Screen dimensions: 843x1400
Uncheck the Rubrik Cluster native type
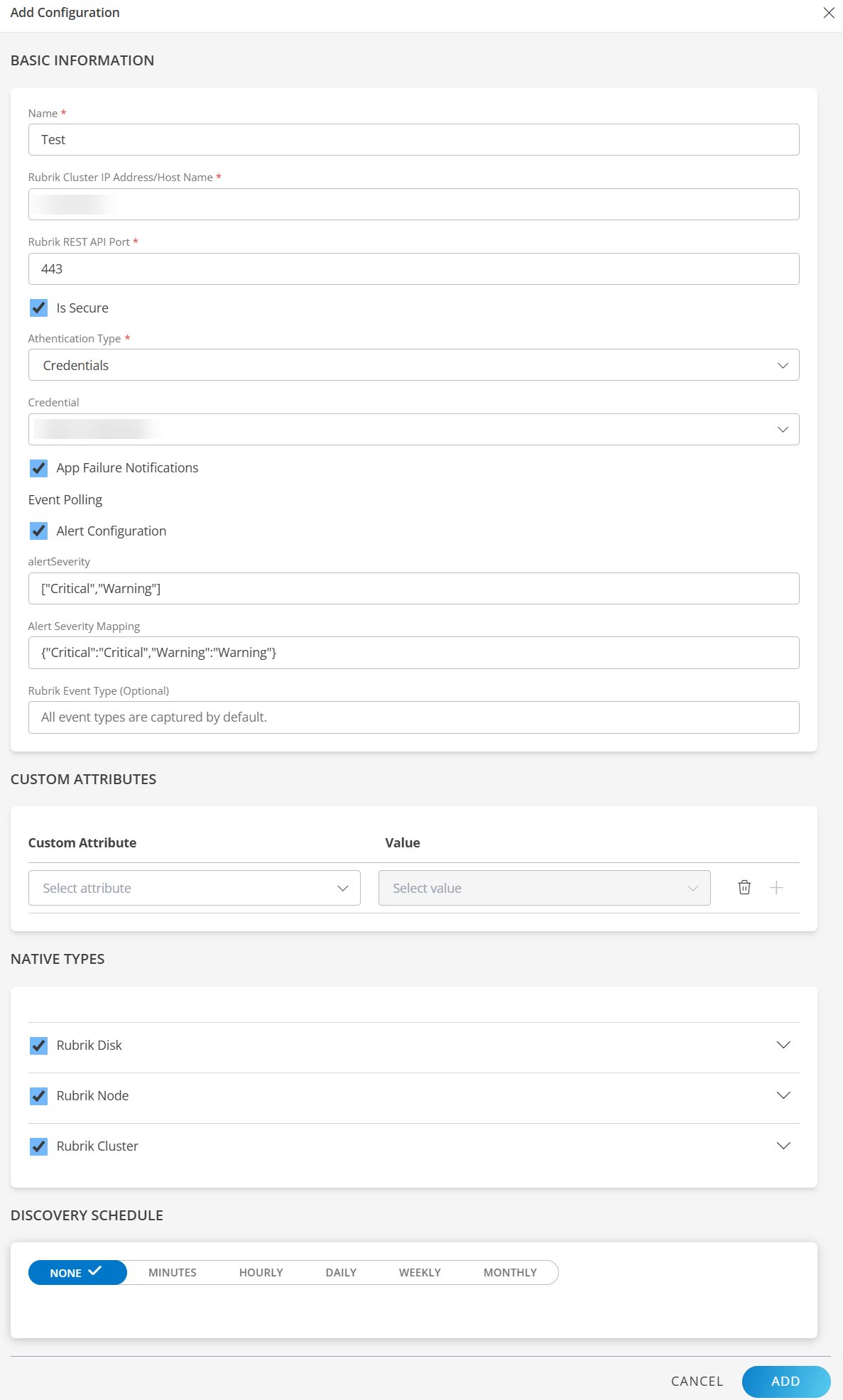(38, 1146)
